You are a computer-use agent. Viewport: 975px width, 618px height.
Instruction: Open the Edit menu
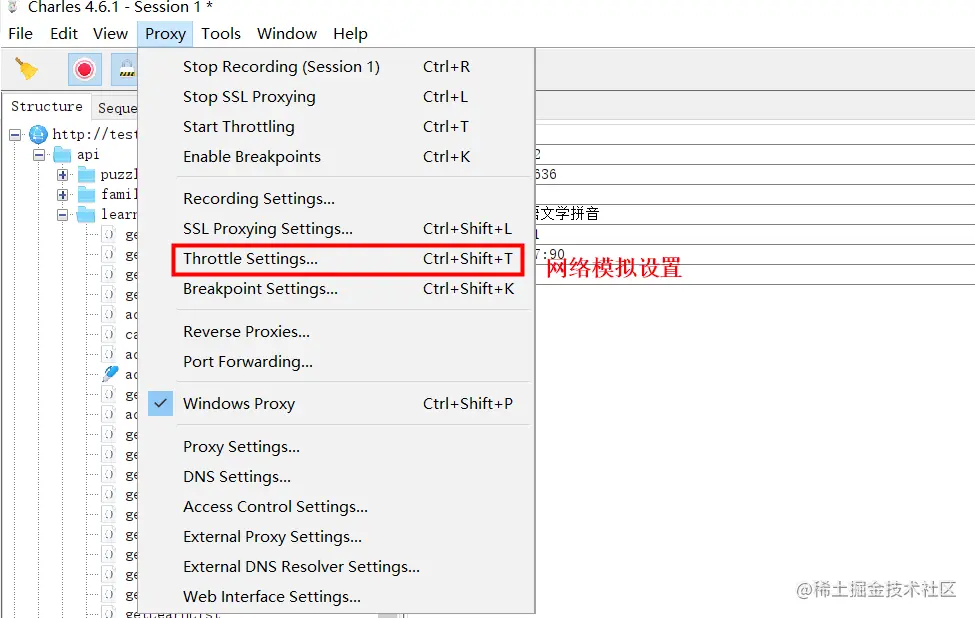(64, 34)
